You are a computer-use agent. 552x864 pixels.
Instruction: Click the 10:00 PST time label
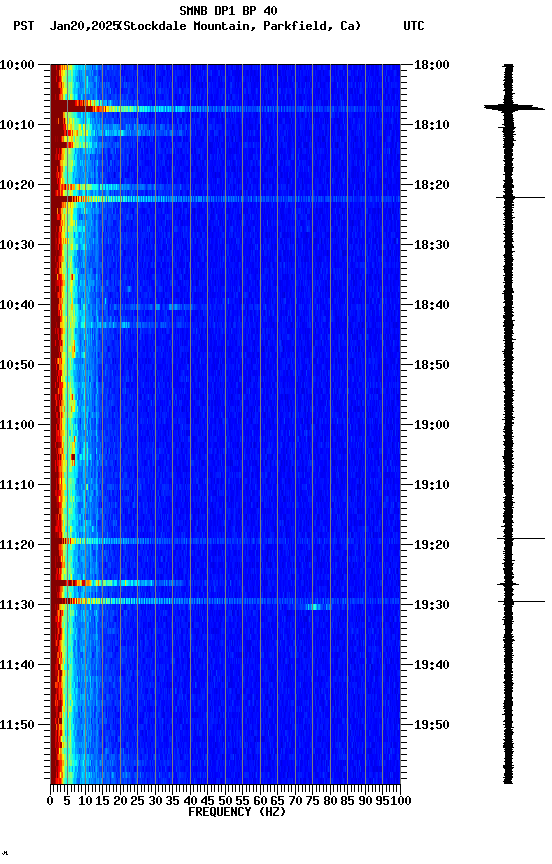[17, 65]
